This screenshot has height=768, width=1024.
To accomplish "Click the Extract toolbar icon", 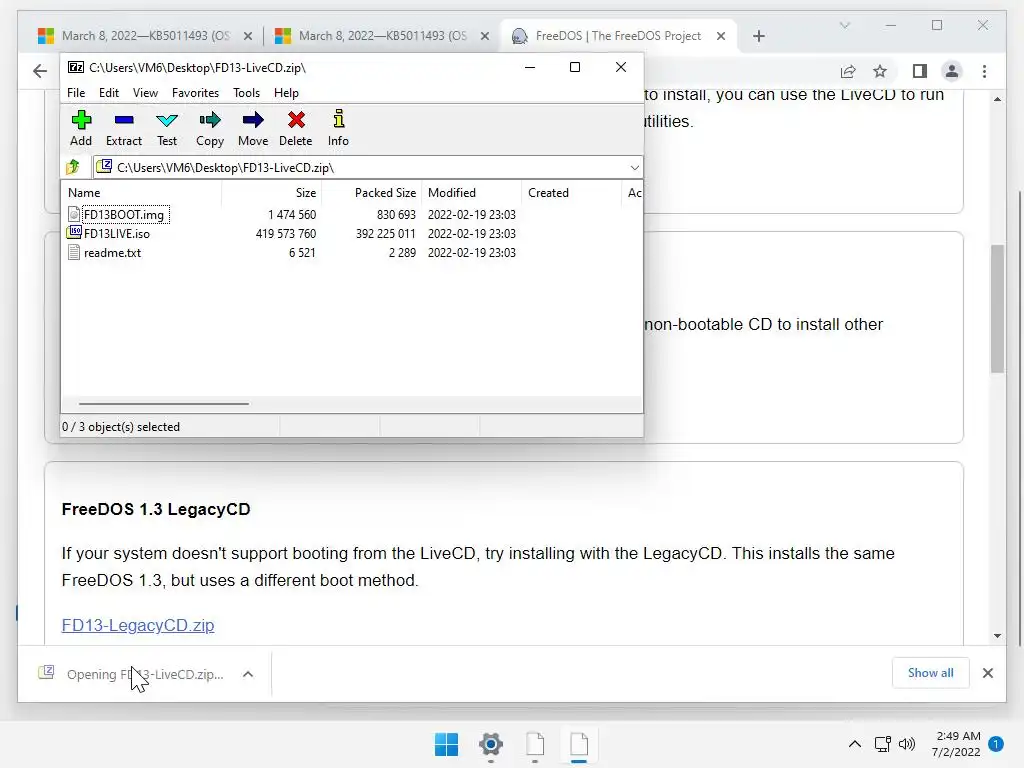I will coord(123,128).
